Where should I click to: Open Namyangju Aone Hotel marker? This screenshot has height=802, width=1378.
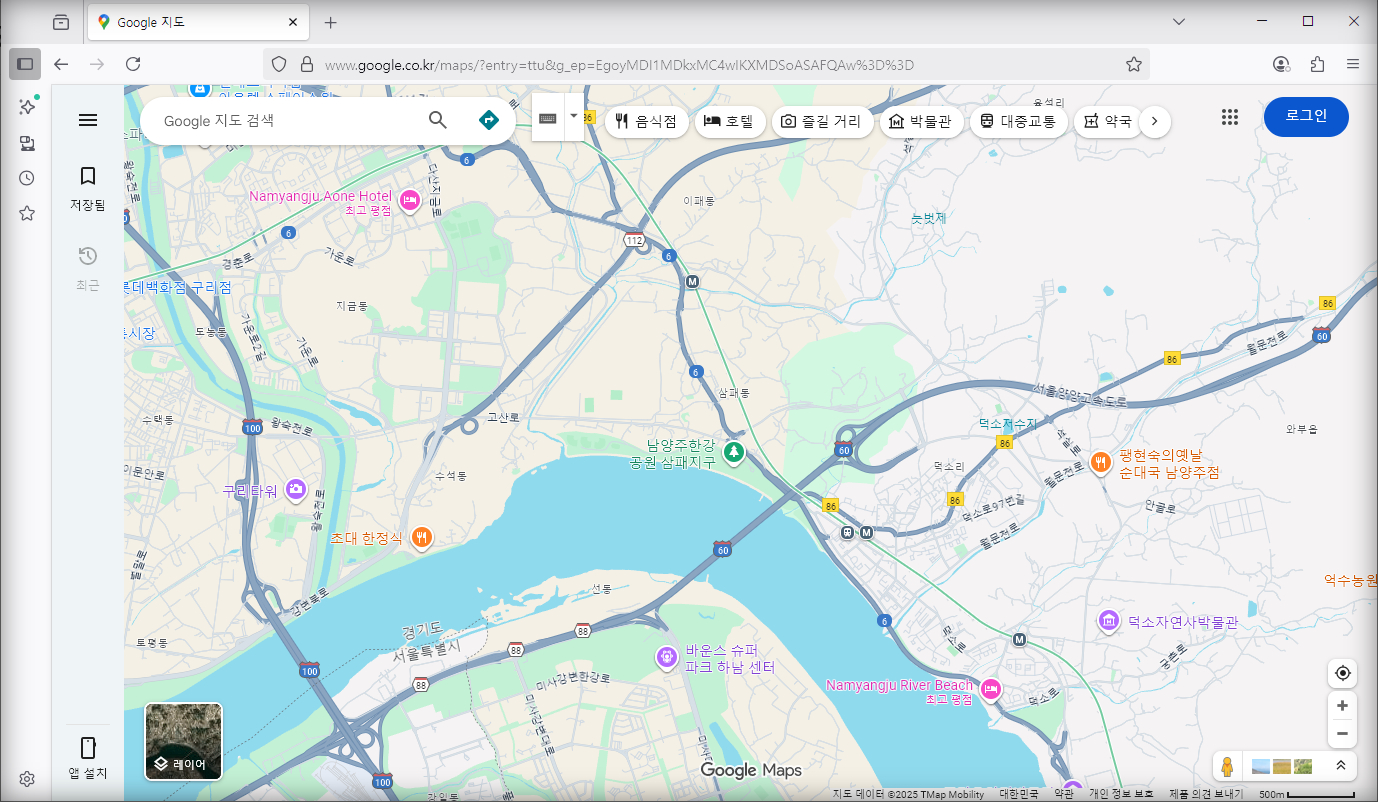(x=409, y=201)
